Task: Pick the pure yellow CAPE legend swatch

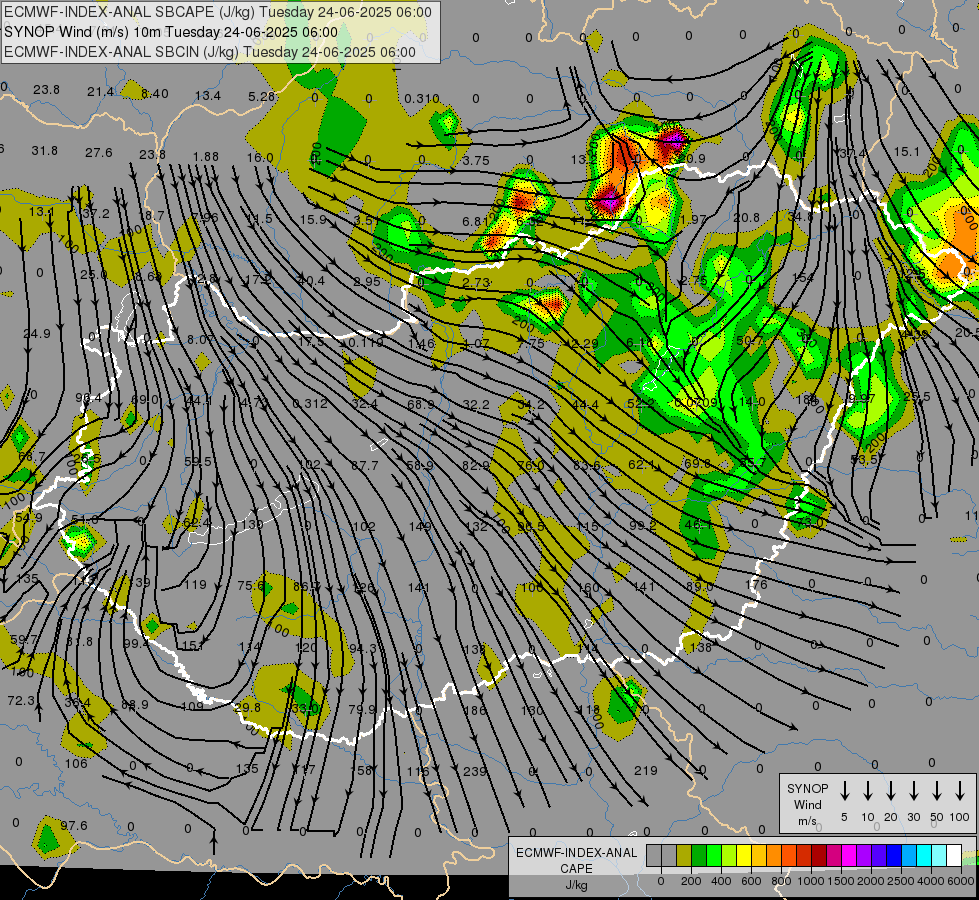Action: (744, 856)
